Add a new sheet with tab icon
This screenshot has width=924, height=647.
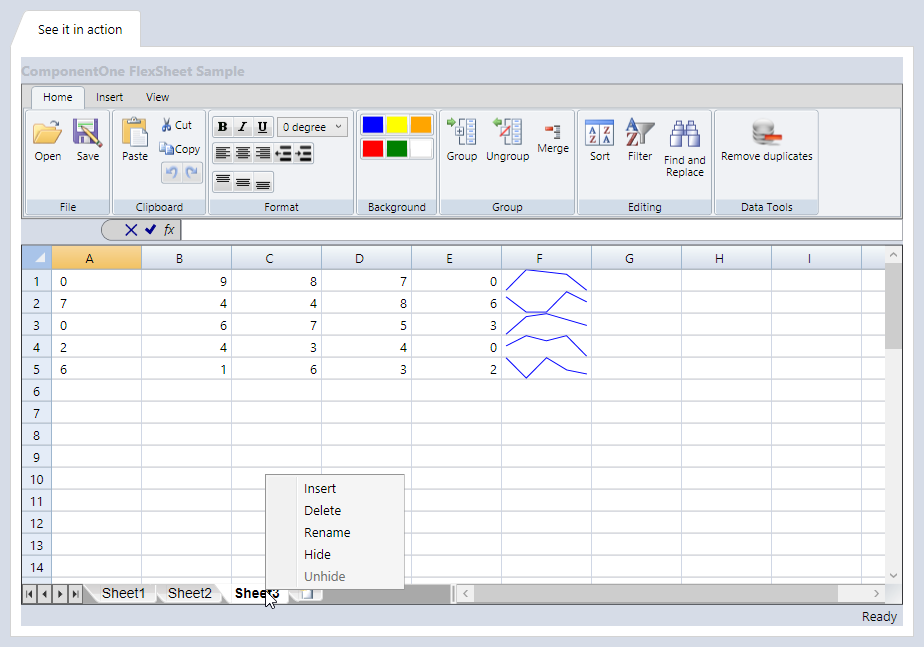pyautogui.click(x=307, y=594)
